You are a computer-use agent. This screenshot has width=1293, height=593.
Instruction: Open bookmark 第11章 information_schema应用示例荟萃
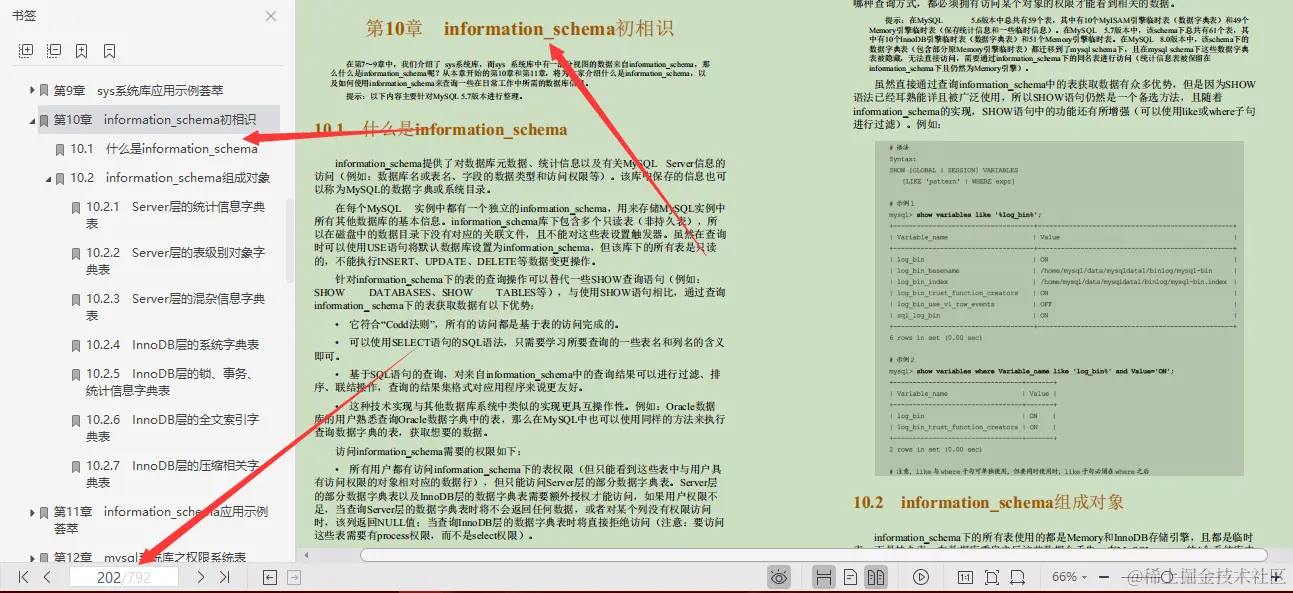(161, 519)
